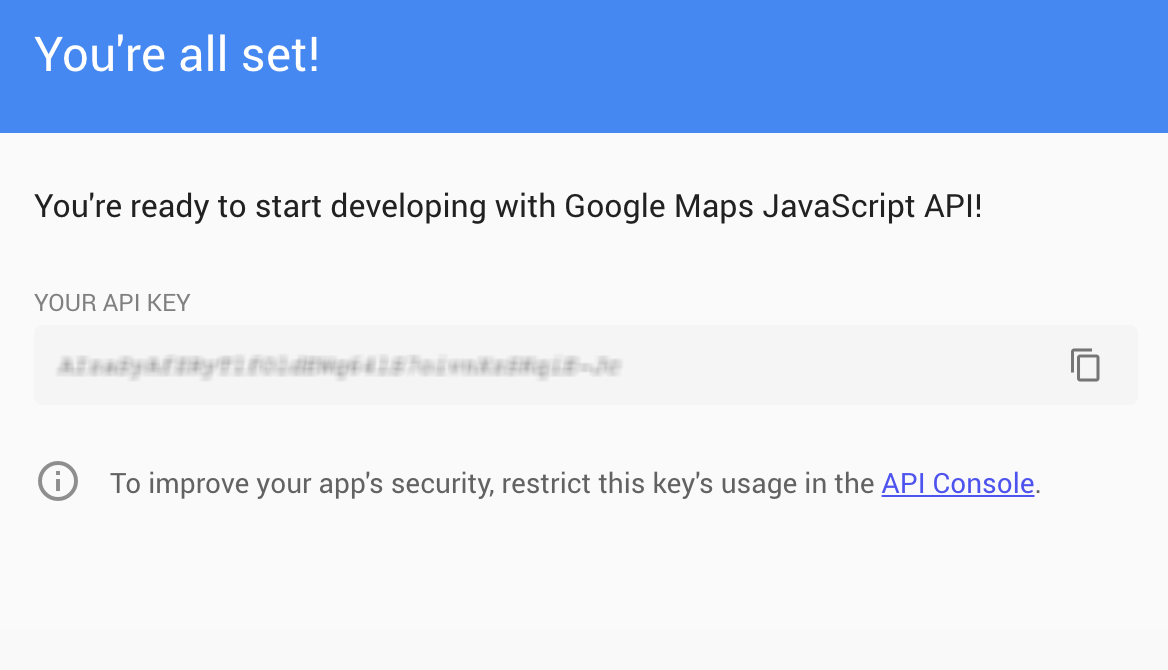Select the blurred API key text
1168x670 pixels.
point(340,366)
